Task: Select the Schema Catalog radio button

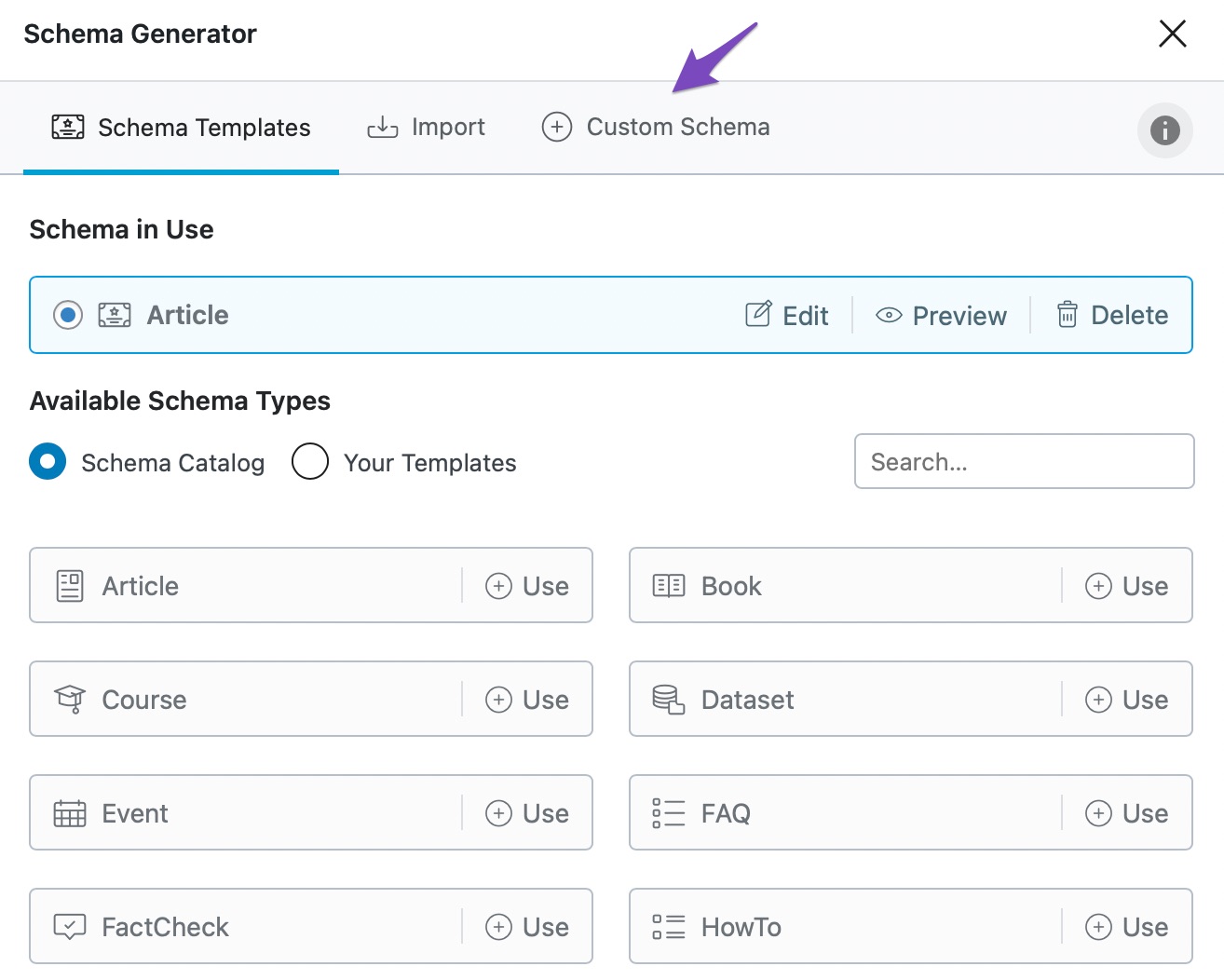Action: 48,461
